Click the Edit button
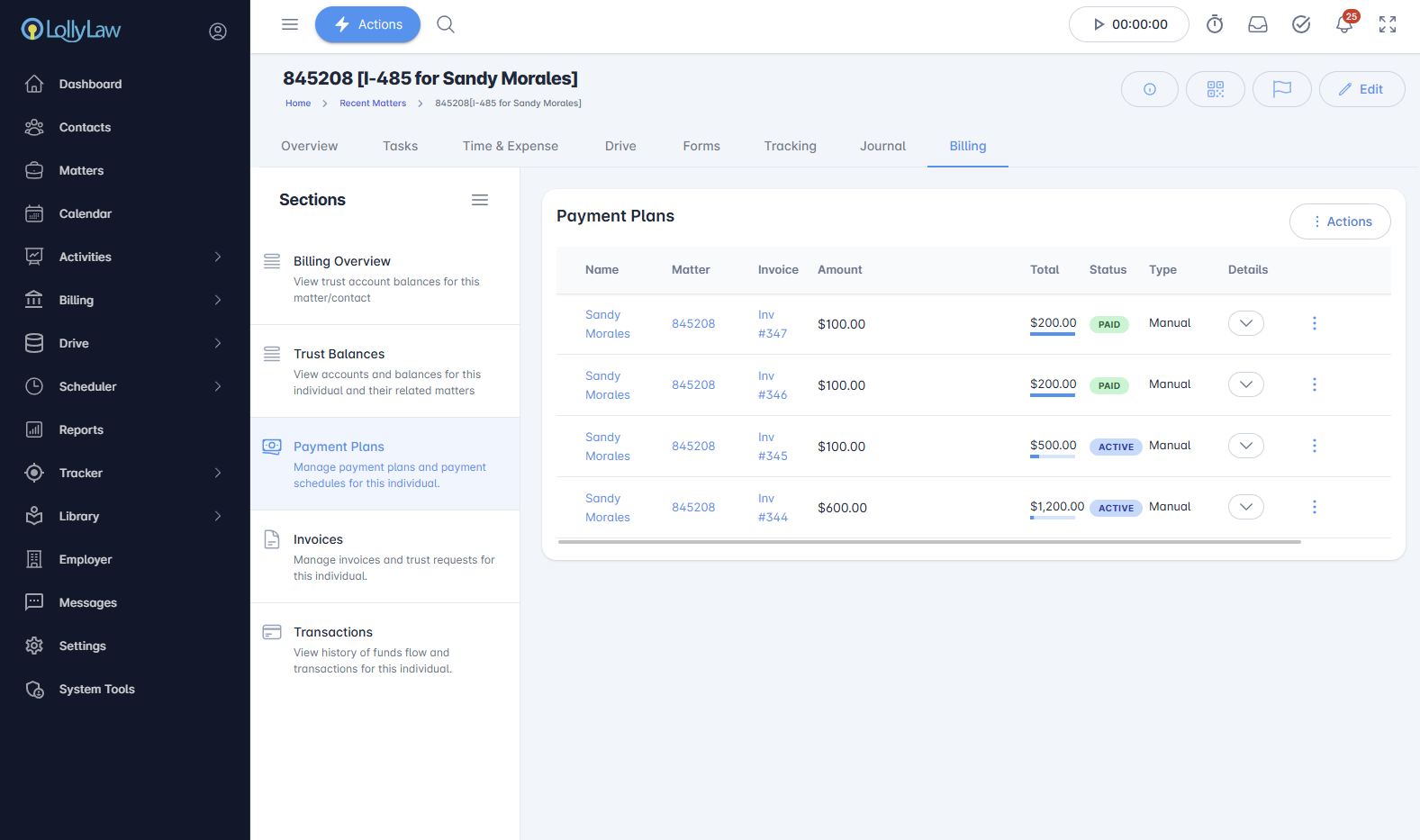1420x840 pixels. (1361, 89)
